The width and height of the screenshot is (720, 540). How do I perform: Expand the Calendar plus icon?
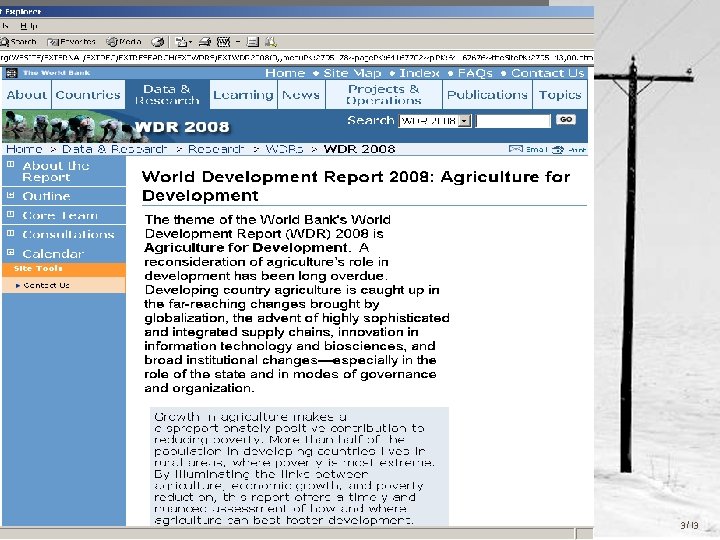click(11, 253)
